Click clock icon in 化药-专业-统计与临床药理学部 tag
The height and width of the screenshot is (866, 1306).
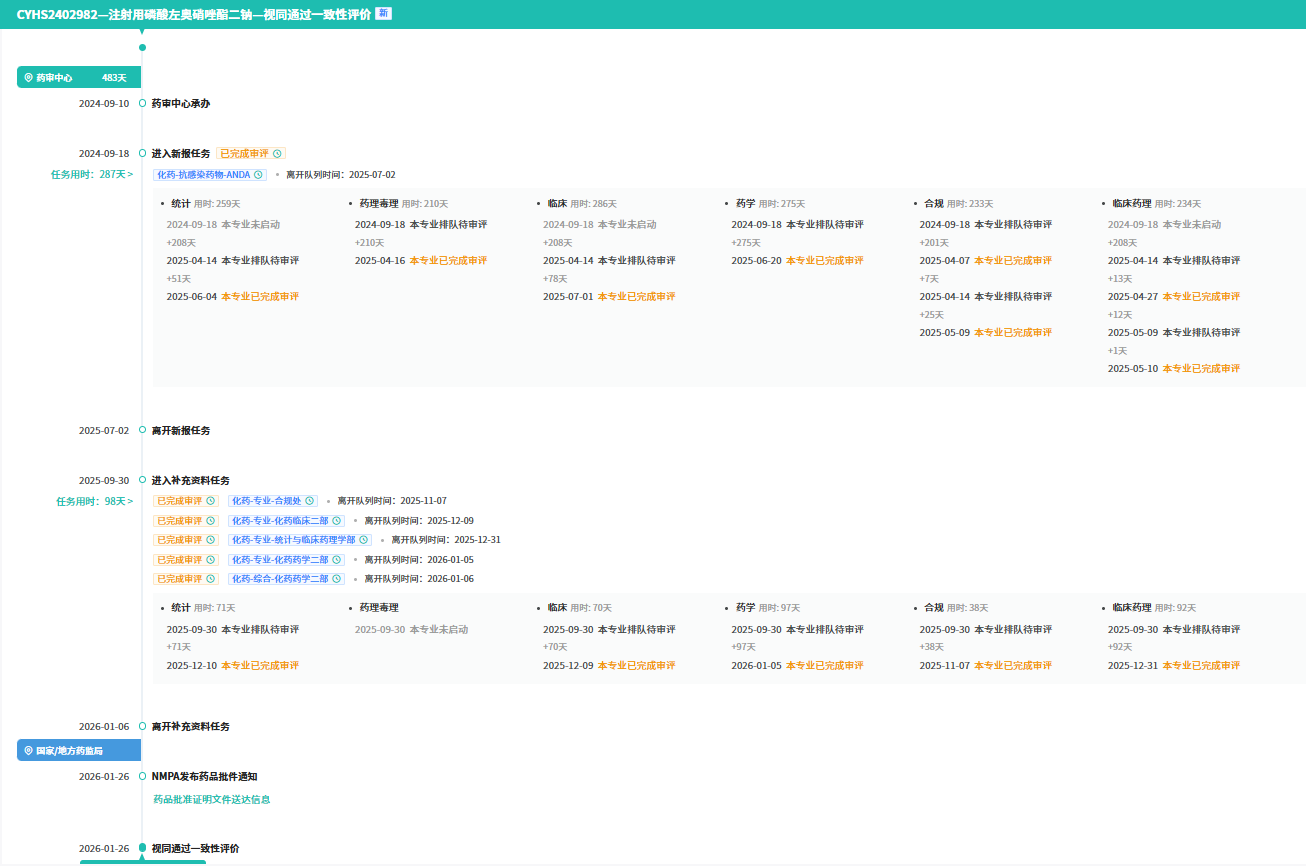(x=363, y=540)
